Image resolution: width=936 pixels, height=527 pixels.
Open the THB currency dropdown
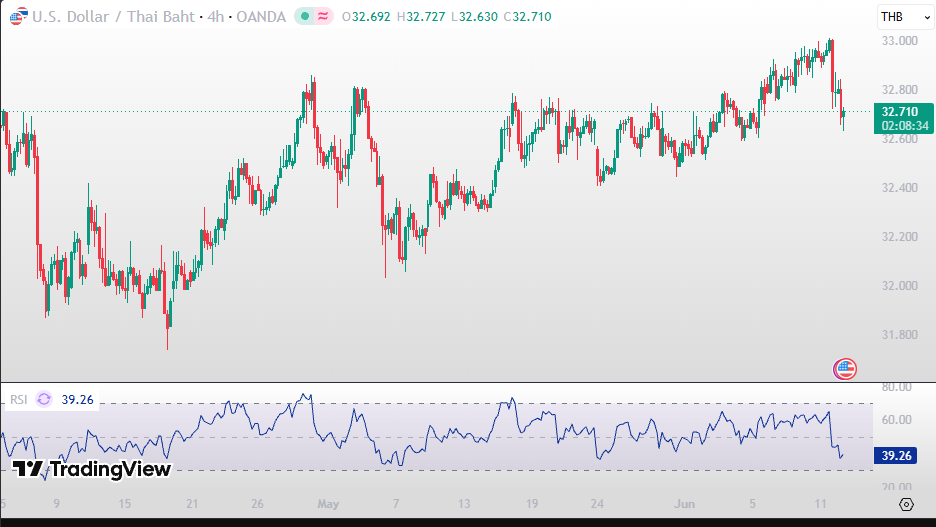point(905,17)
